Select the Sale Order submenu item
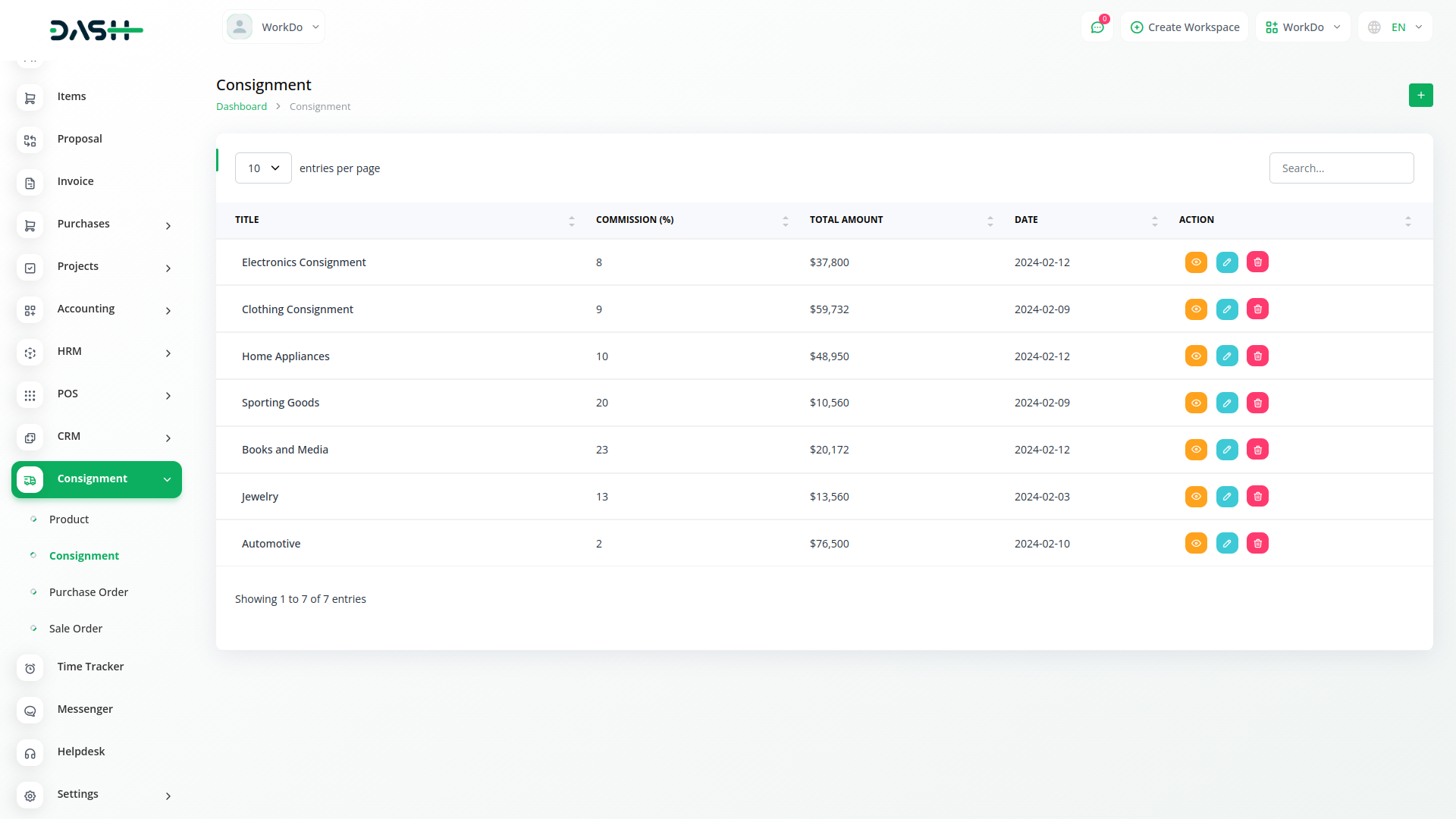 [x=76, y=629]
